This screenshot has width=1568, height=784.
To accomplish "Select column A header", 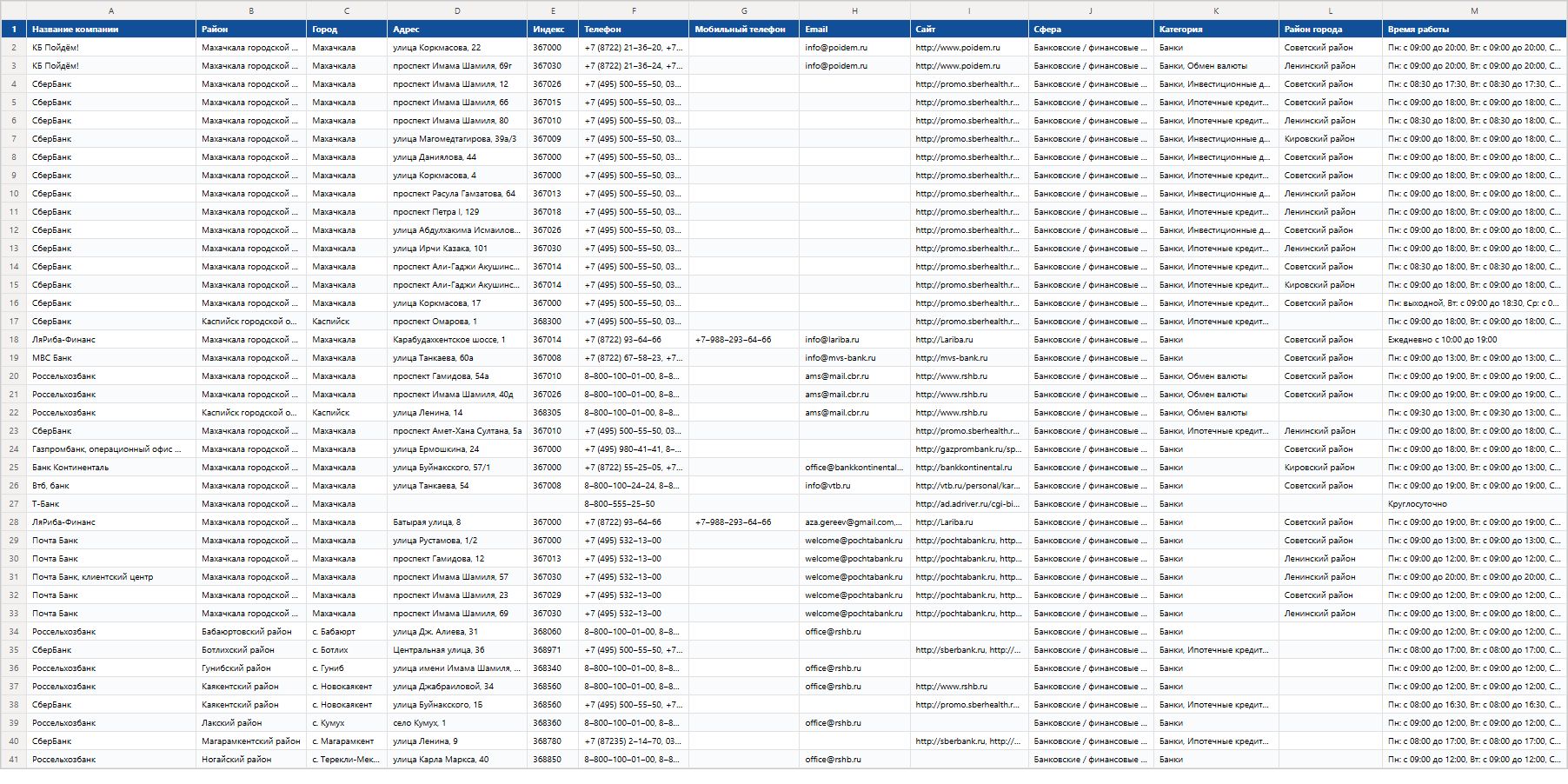I will pyautogui.click(x=111, y=10).
